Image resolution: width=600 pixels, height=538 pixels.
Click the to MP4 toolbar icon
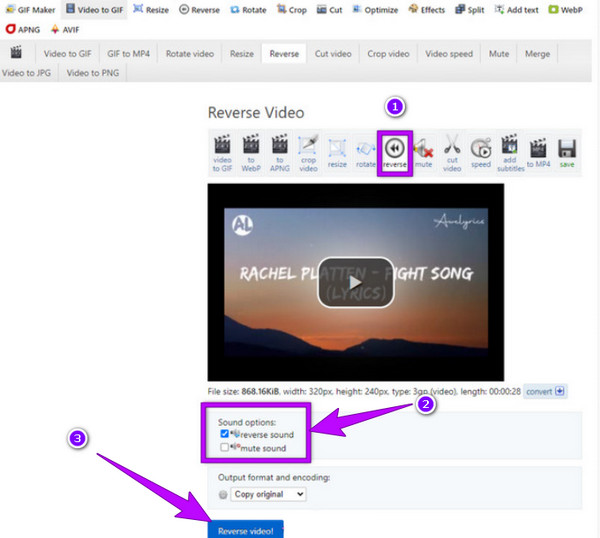coord(538,153)
